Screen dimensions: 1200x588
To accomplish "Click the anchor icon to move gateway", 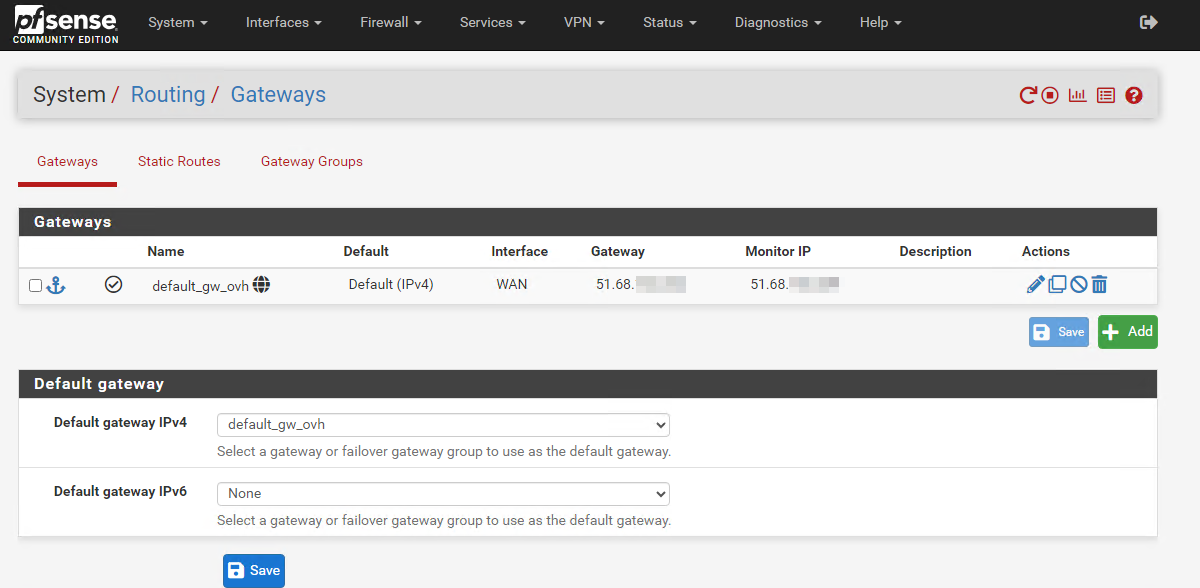I will (x=57, y=286).
